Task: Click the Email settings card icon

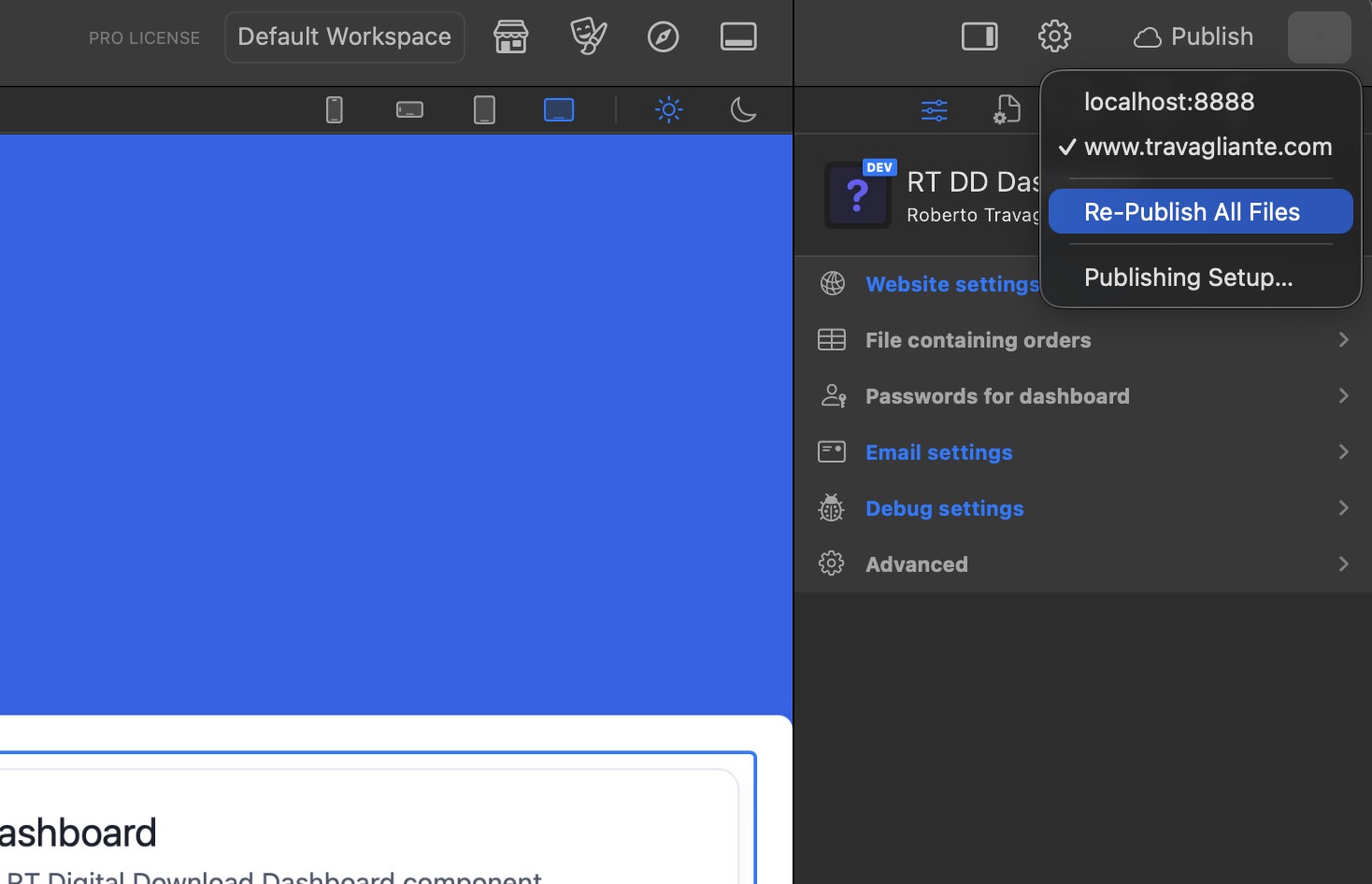Action: 832,452
